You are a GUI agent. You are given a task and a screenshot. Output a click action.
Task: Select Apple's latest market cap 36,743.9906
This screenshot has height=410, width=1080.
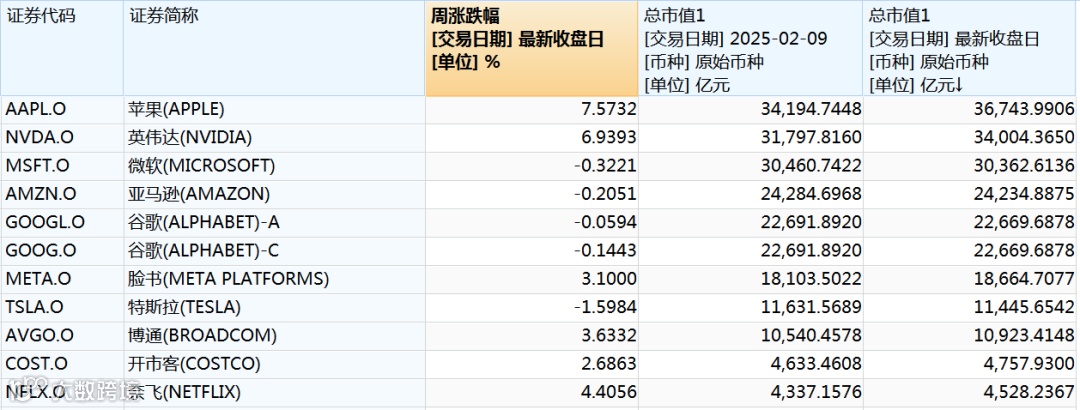(971, 110)
